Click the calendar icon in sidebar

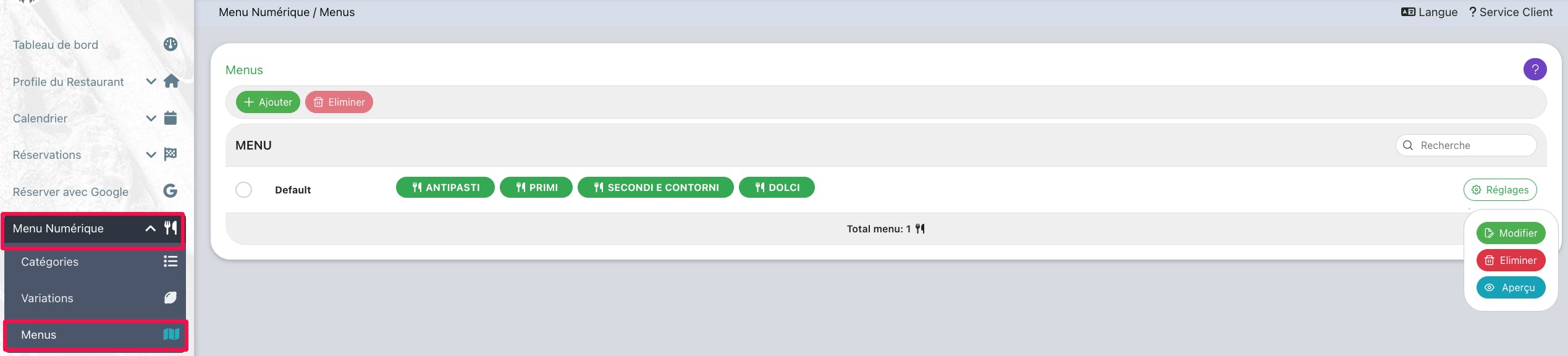(171, 118)
